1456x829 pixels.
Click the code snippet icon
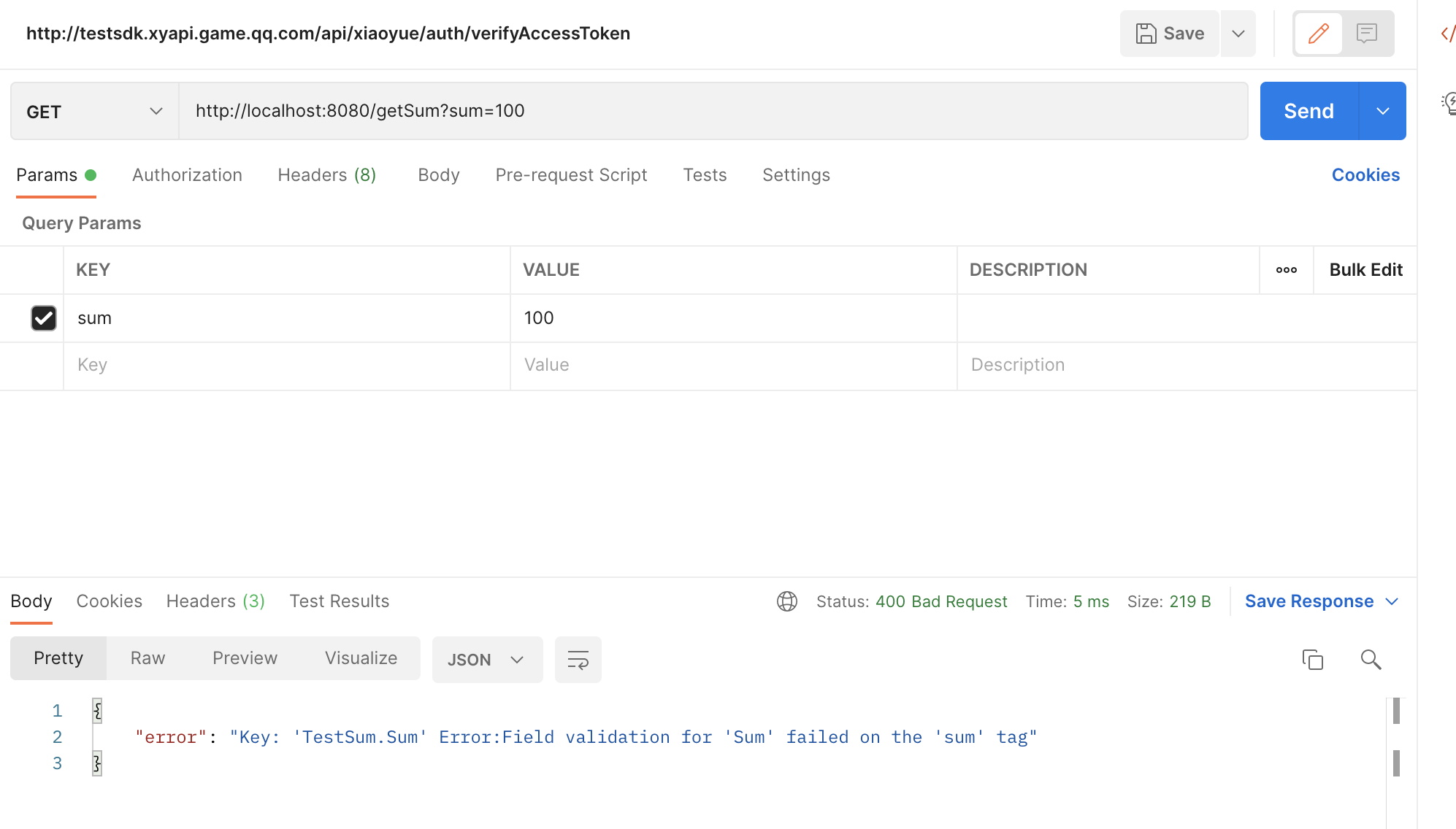(1447, 34)
